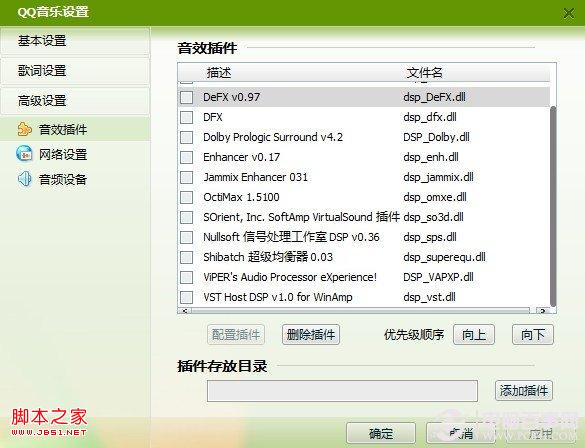Click the 配置插件 button
The width and height of the screenshot is (585, 448).
(236, 335)
